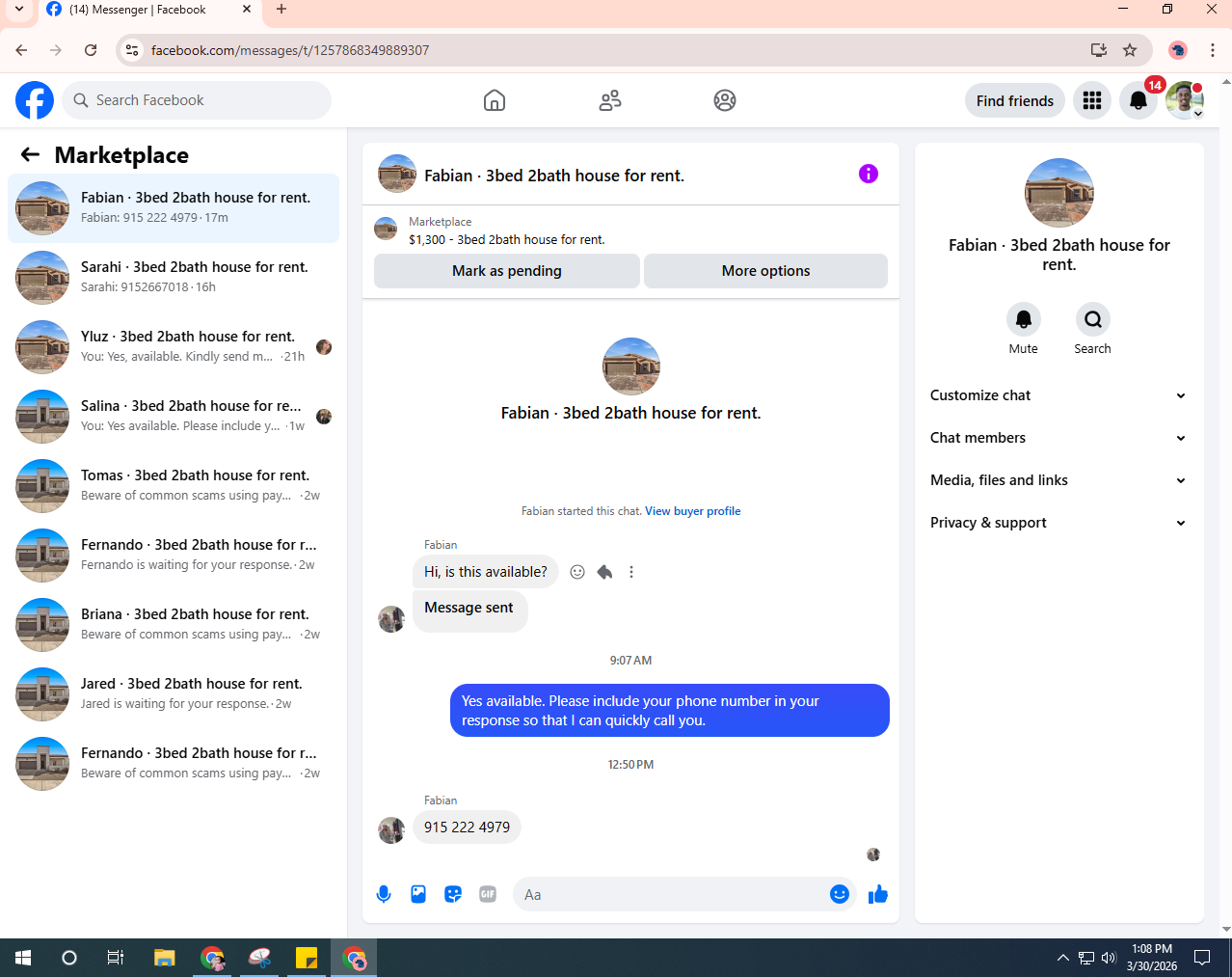The height and width of the screenshot is (977, 1232).
Task: Reload the page in the browser
Action: click(91, 50)
